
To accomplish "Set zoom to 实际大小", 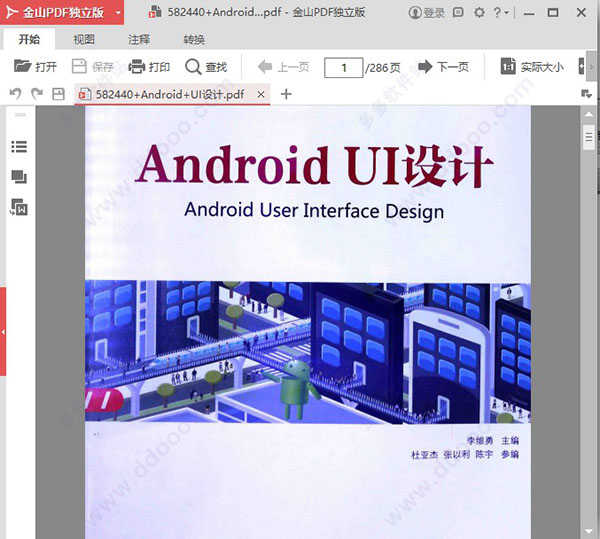I will pyautogui.click(x=532, y=67).
